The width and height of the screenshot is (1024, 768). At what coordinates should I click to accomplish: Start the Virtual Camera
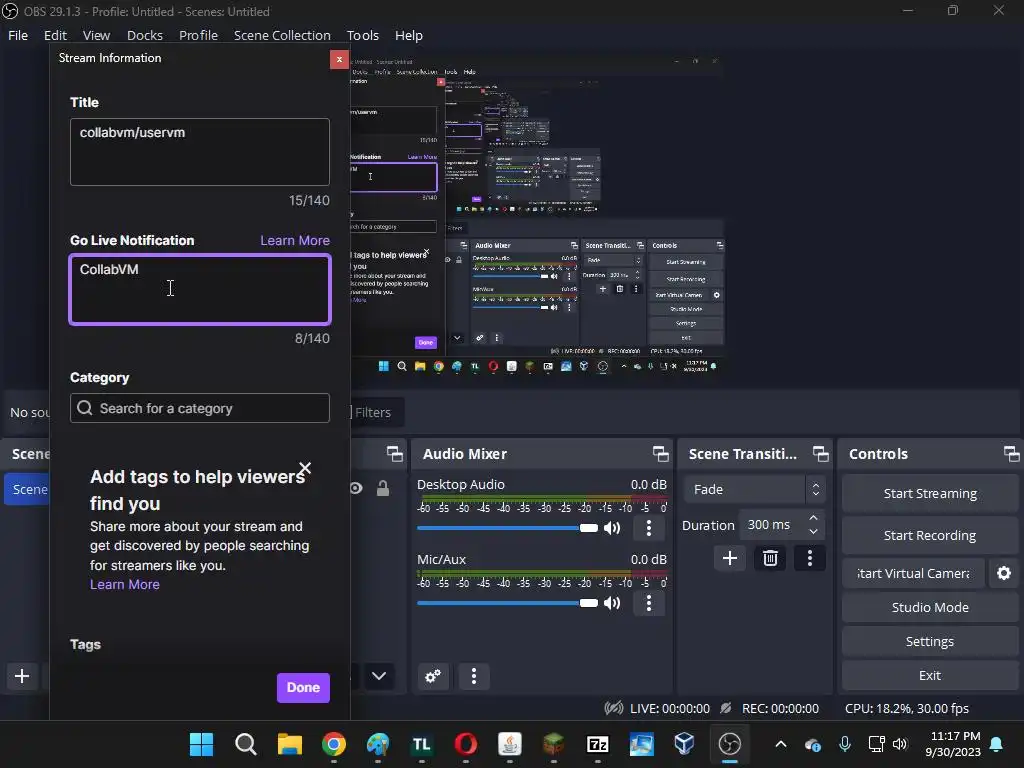[x=913, y=573]
